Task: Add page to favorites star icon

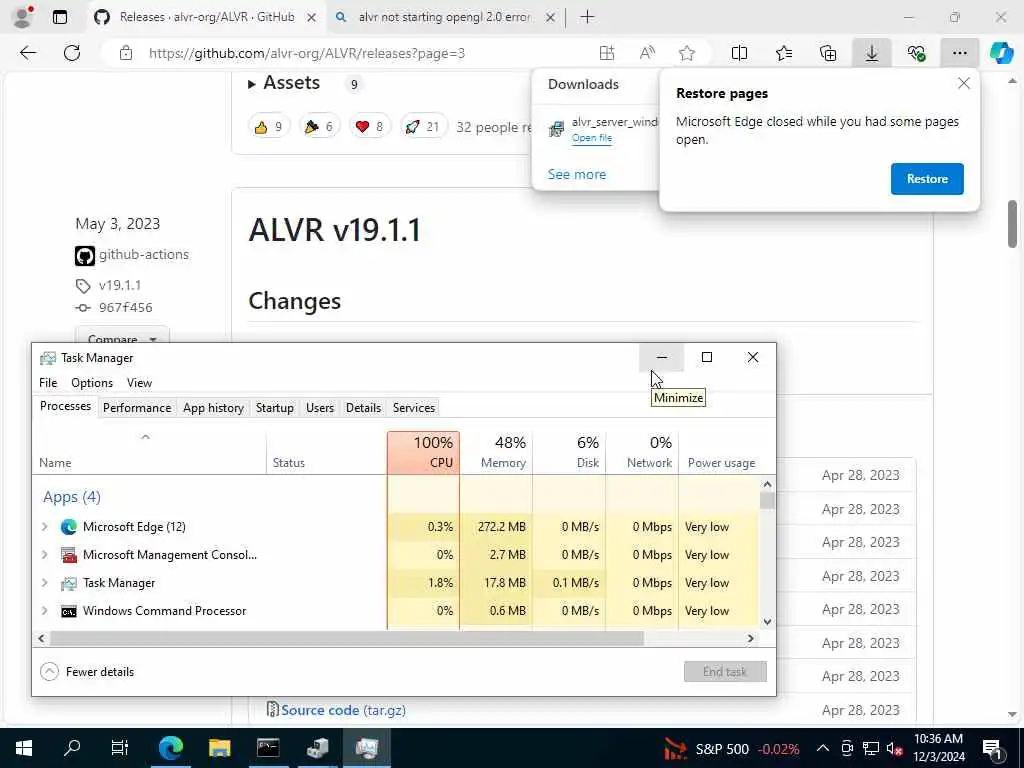Action: click(686, 53)
